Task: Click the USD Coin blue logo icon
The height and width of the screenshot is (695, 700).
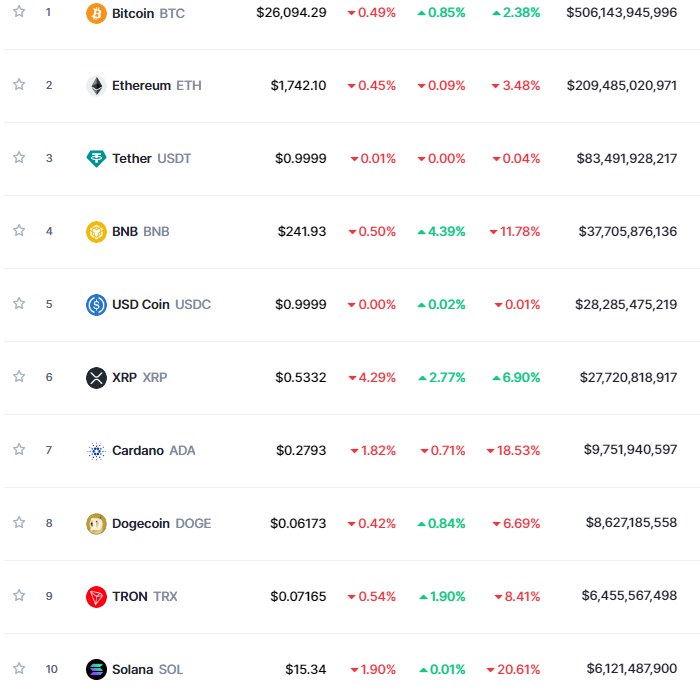Action: 96,305
